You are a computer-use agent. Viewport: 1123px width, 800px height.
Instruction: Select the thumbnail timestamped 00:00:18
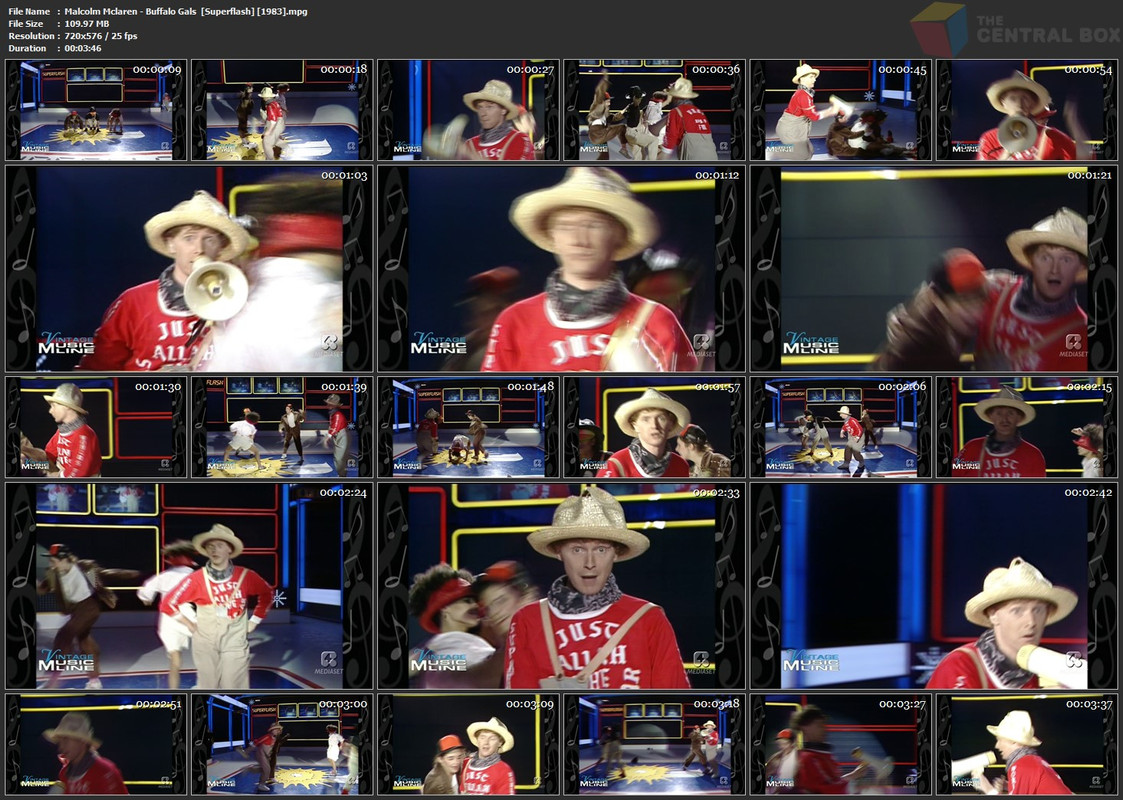point(282,110)
